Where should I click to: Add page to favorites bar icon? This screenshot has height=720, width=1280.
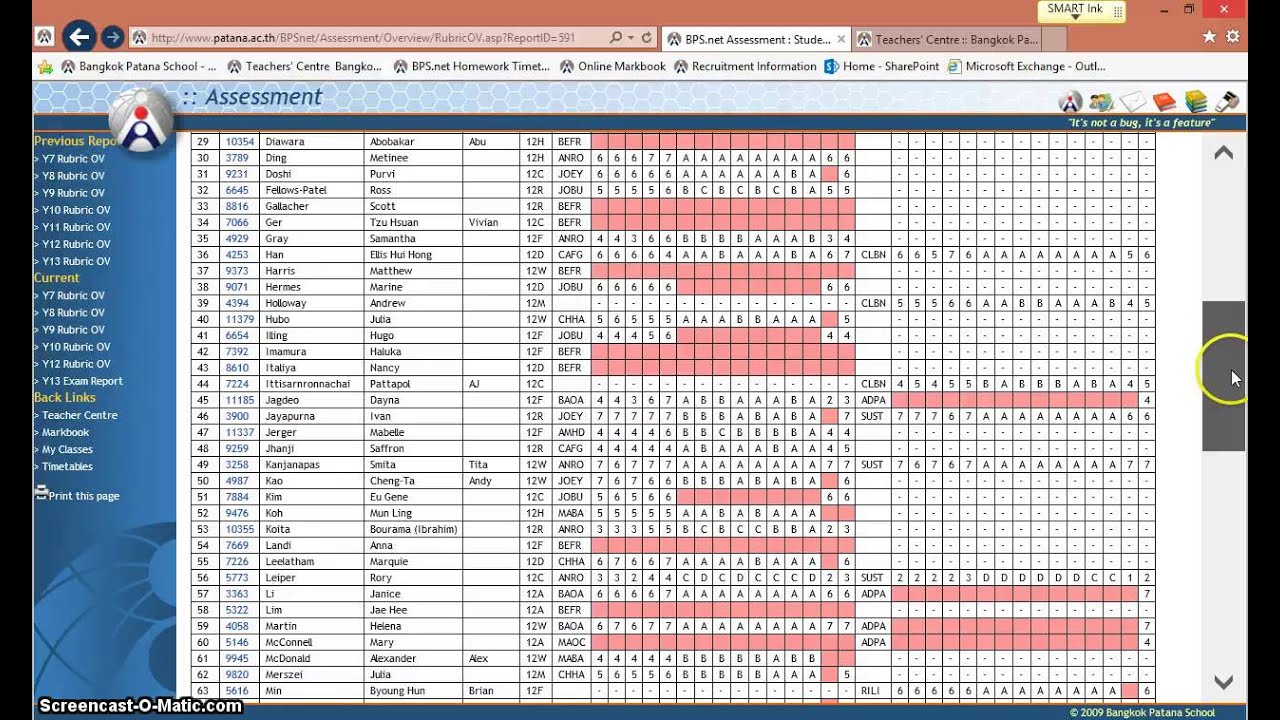click(x=44, y=67)
